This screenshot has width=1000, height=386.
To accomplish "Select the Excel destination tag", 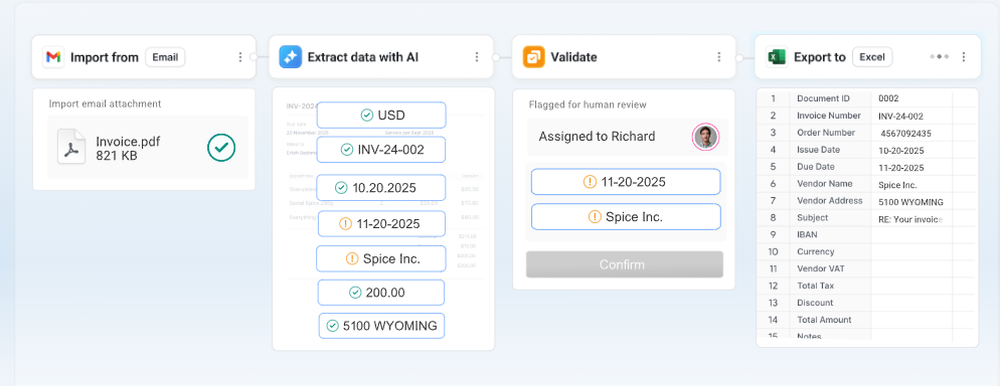I will point(872,57).
